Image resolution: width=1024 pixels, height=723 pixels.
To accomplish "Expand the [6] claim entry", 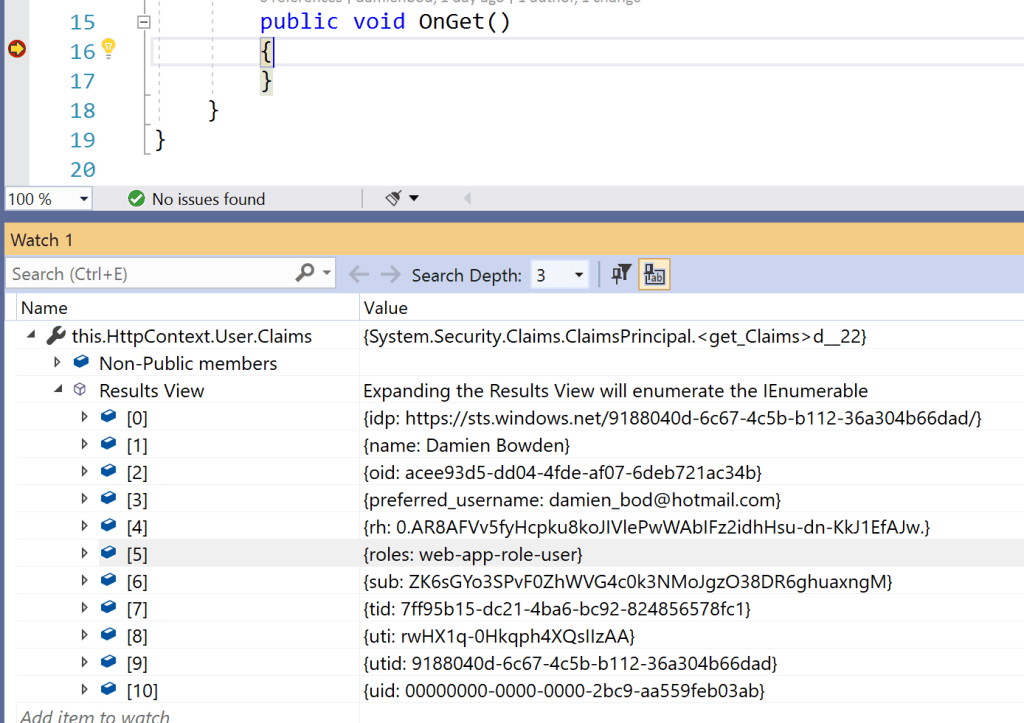I will pos(84,580).
